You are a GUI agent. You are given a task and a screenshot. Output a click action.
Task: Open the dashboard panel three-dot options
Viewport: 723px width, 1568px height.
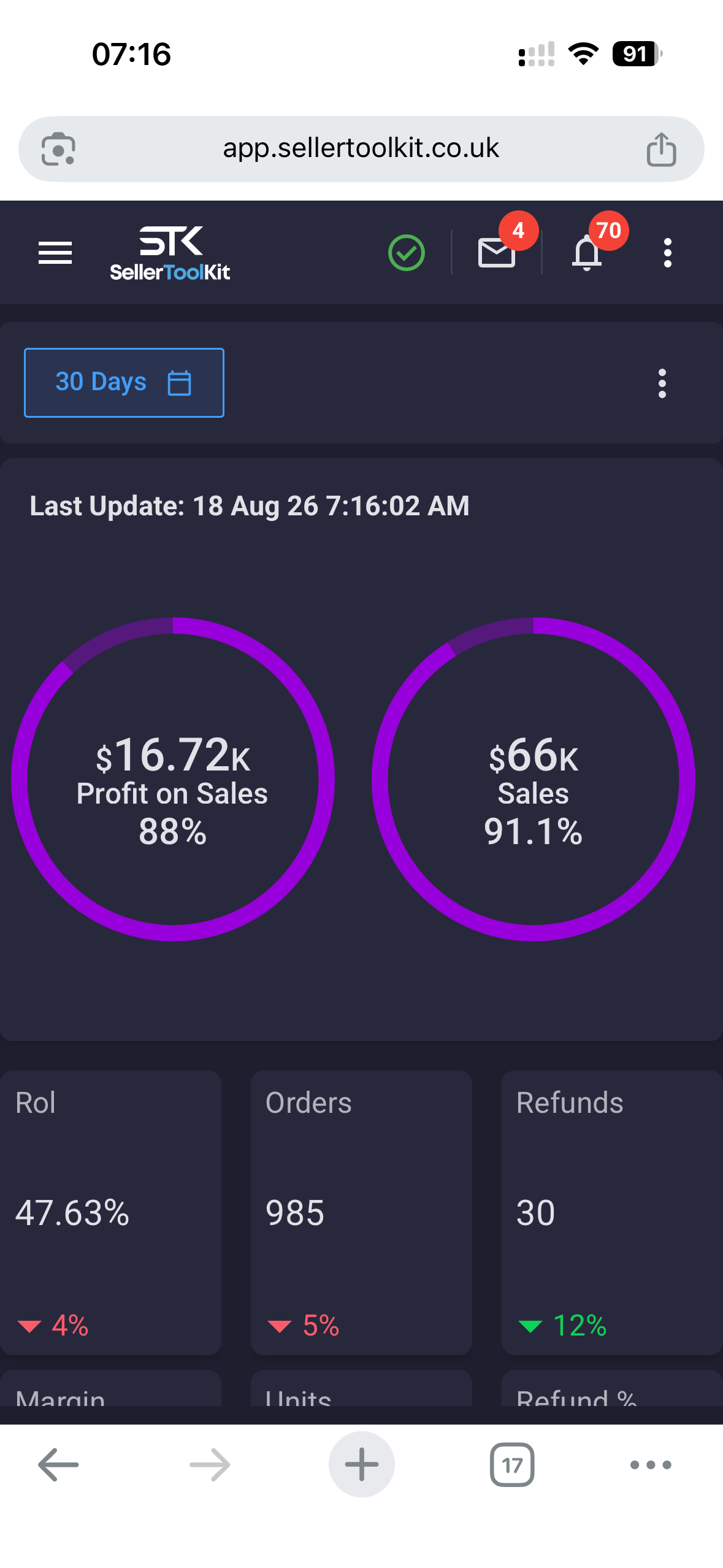[x=662, y=383]
